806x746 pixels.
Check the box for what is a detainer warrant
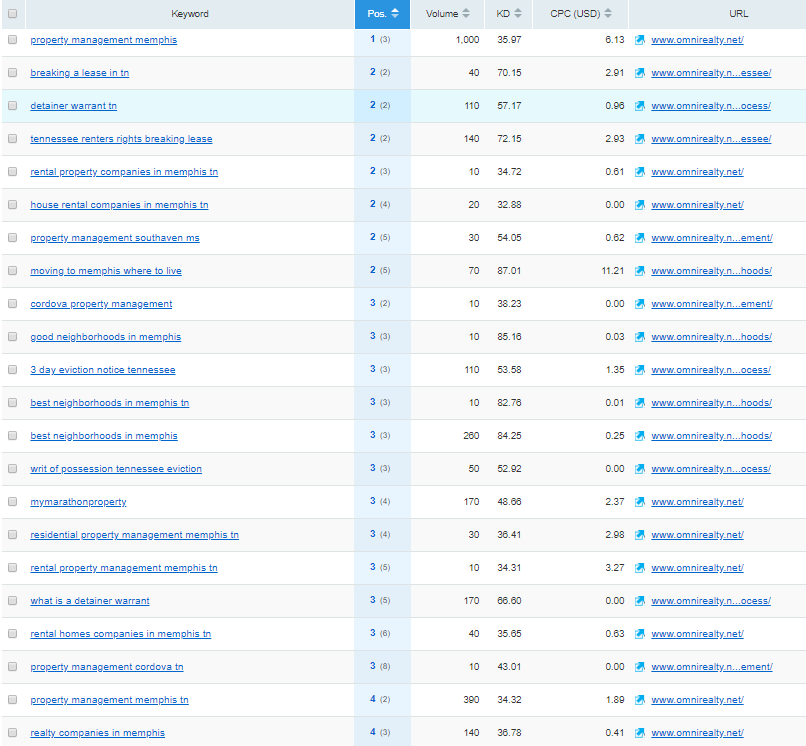click(x=12, y=601)
